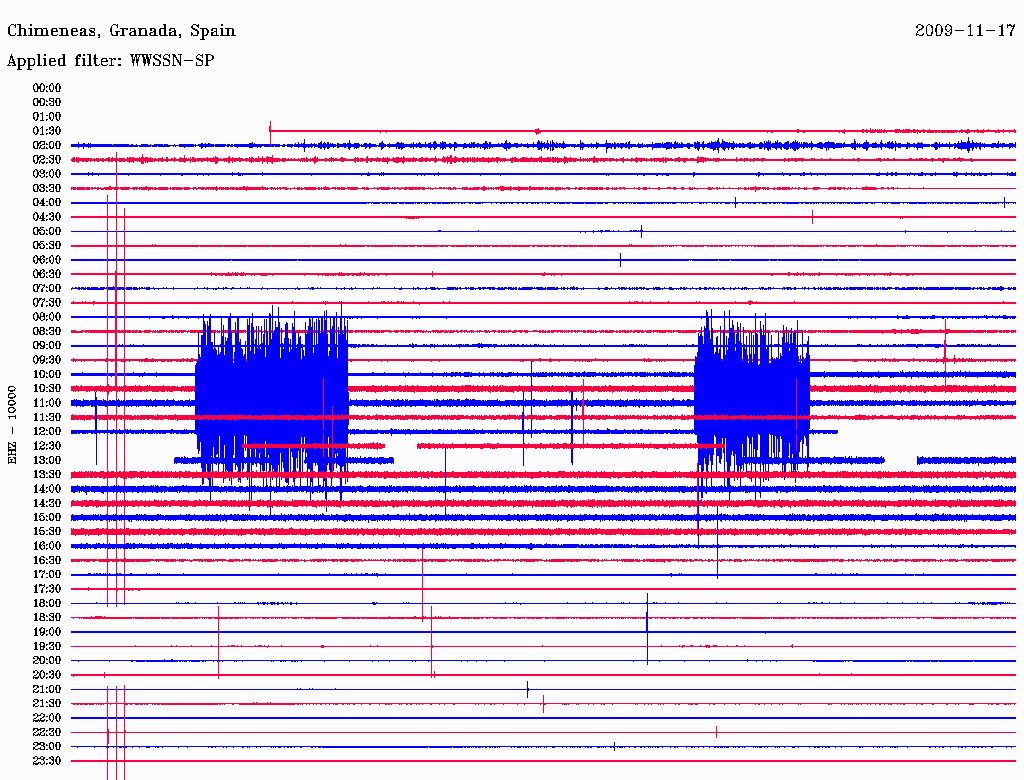1024x780 pixels.
Task: Select the 23:30 time label
Action: 47,760
